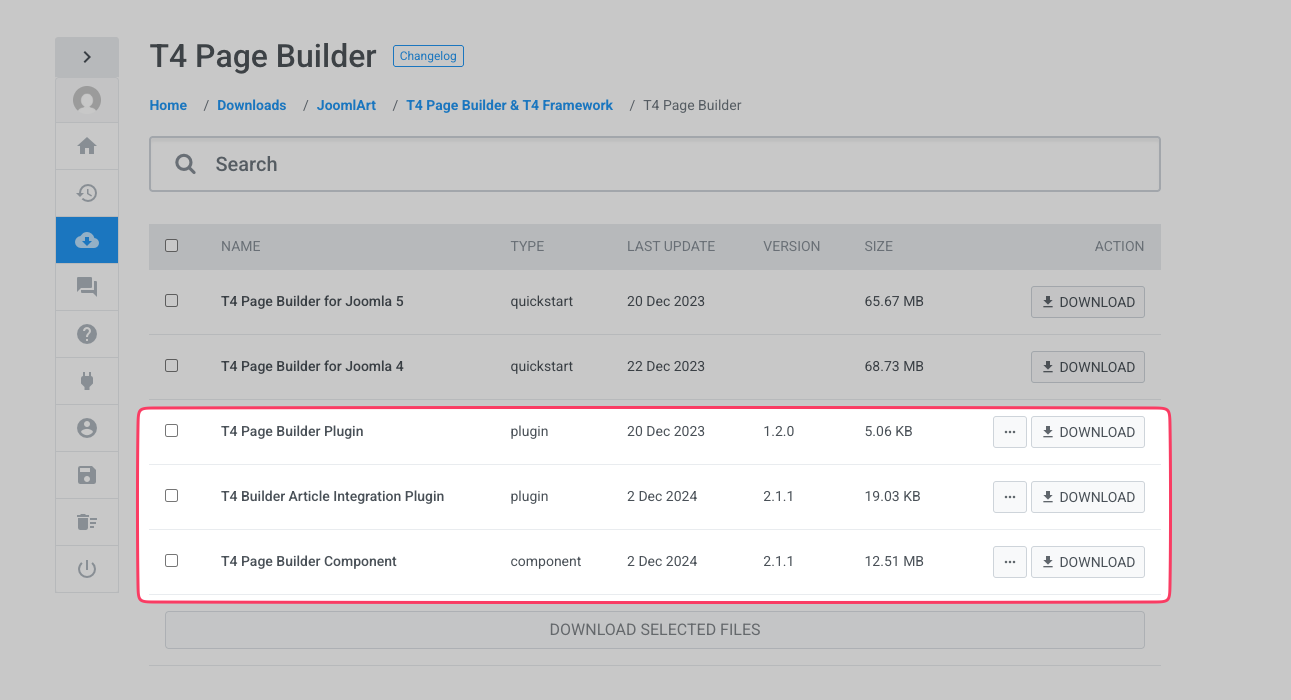This screenshot has width=1291, height=700.
Task: Click the VERSION column header
Action: pos(792,246)
